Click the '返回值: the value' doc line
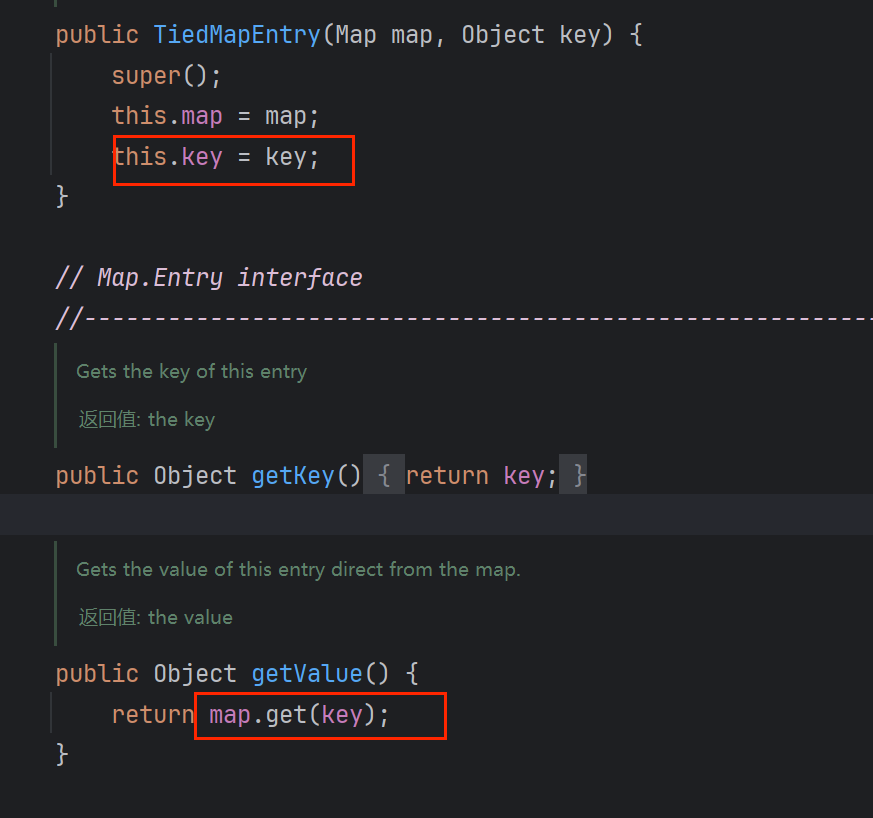Image resolution: width=873 pixels, height=818 pixels. (155, 617)
